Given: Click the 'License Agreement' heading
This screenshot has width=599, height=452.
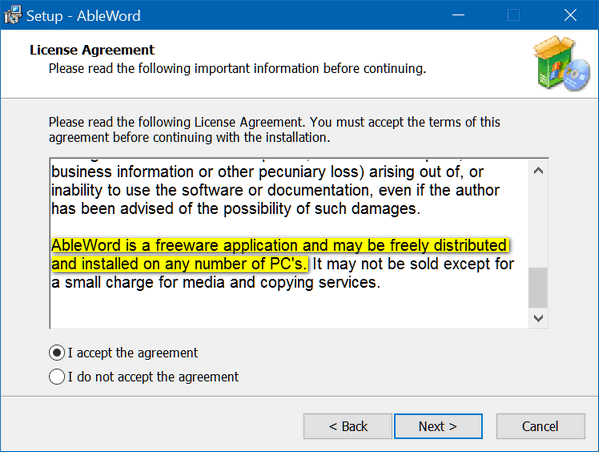Looking at the screenshot, I should point(92,50).
